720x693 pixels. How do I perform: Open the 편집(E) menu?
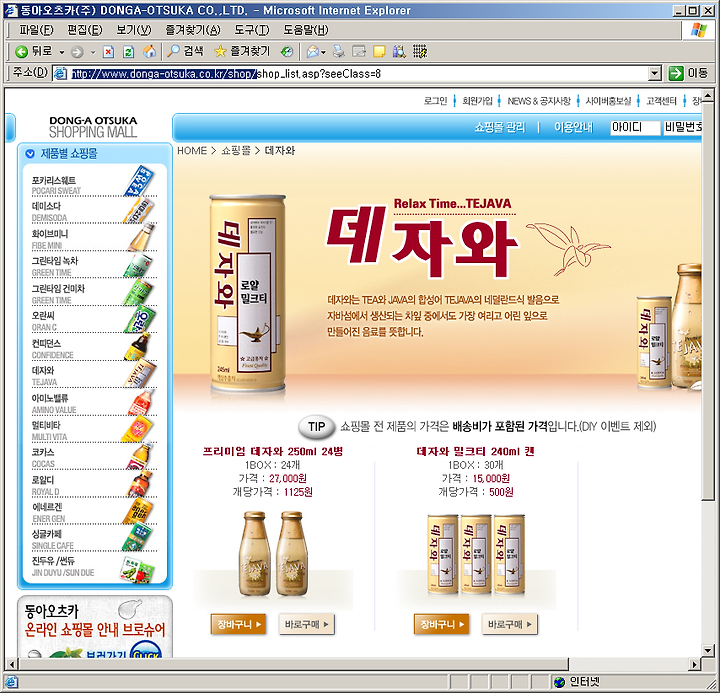click(x=85, y=30)
